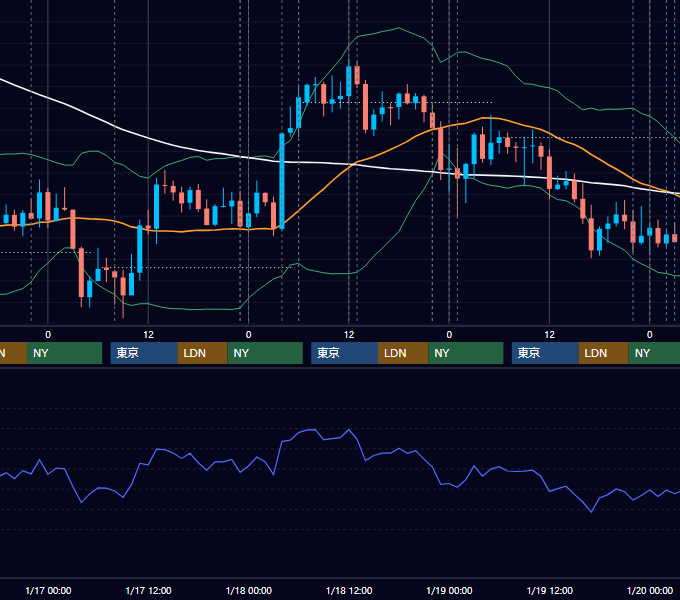Image resolution: width=680 pixels, height=600 pixels.
Task: Click the 1/18 12:00 time axis label
Action: click(x=349, y=590)
